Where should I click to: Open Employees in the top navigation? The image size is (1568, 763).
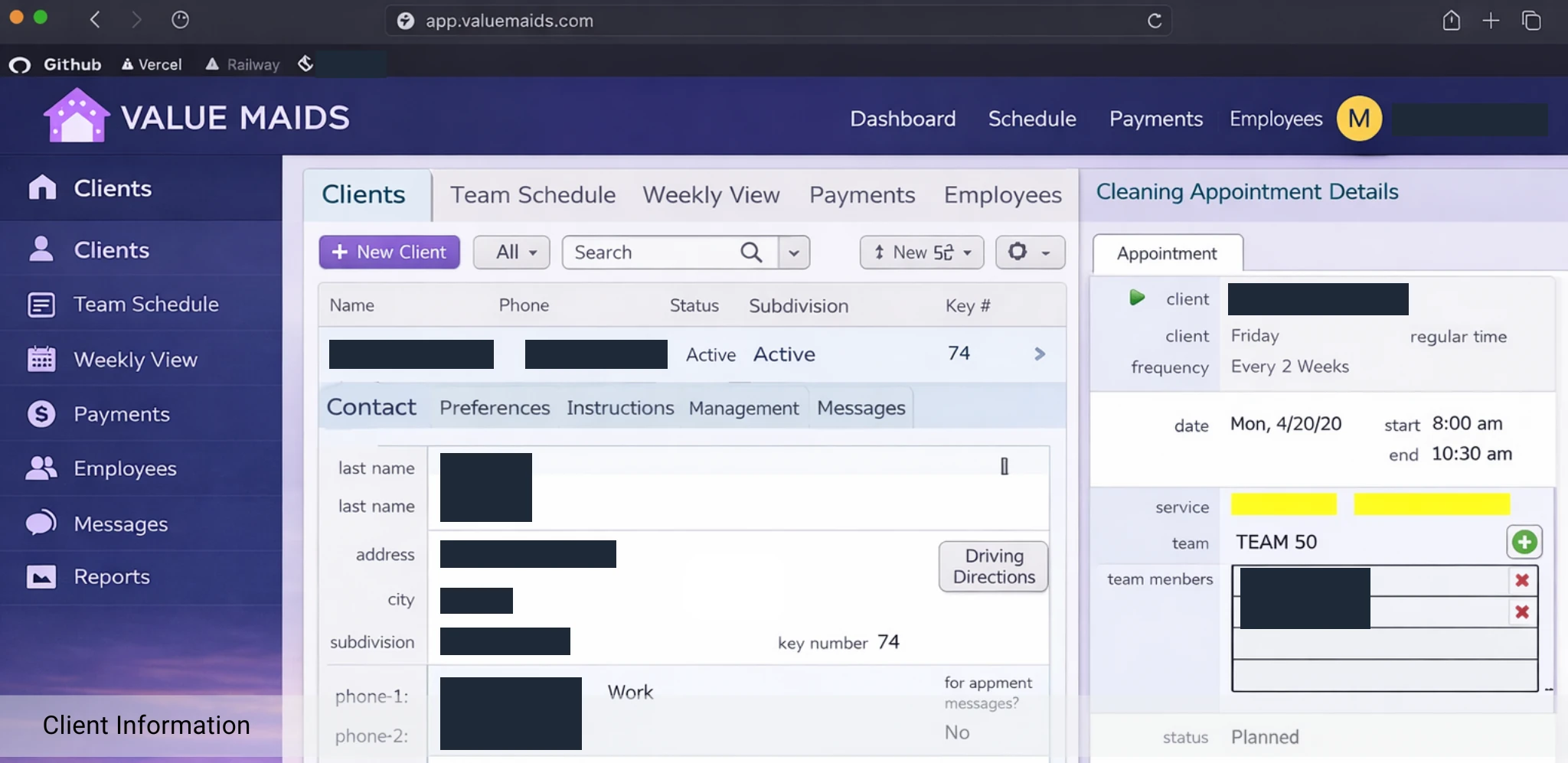(1276, 119)
